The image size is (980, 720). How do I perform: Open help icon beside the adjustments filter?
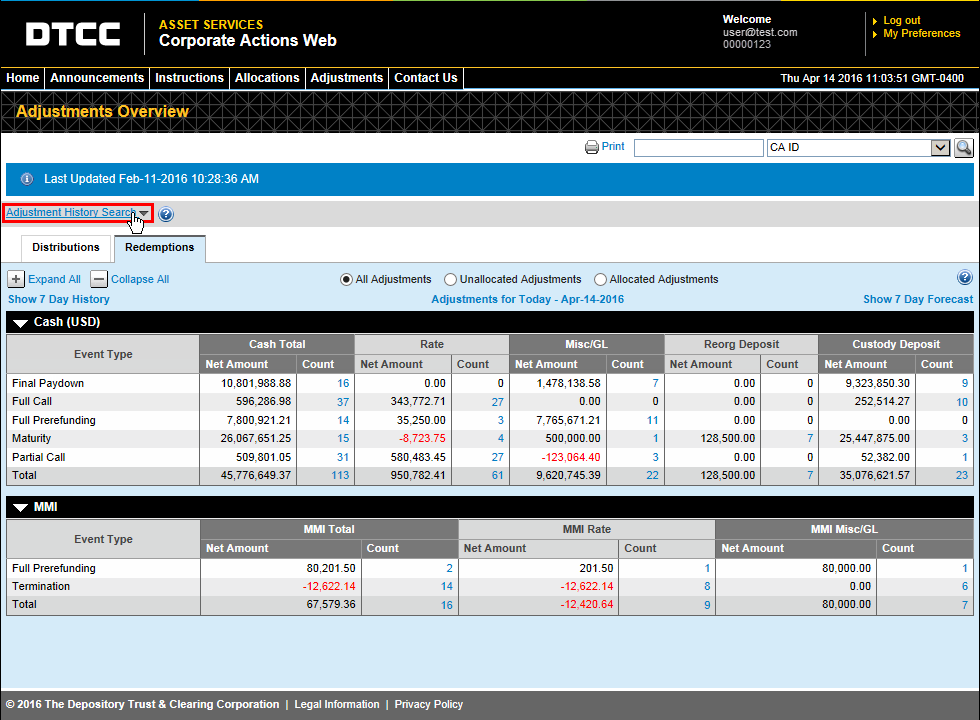[x=964, y=278]
